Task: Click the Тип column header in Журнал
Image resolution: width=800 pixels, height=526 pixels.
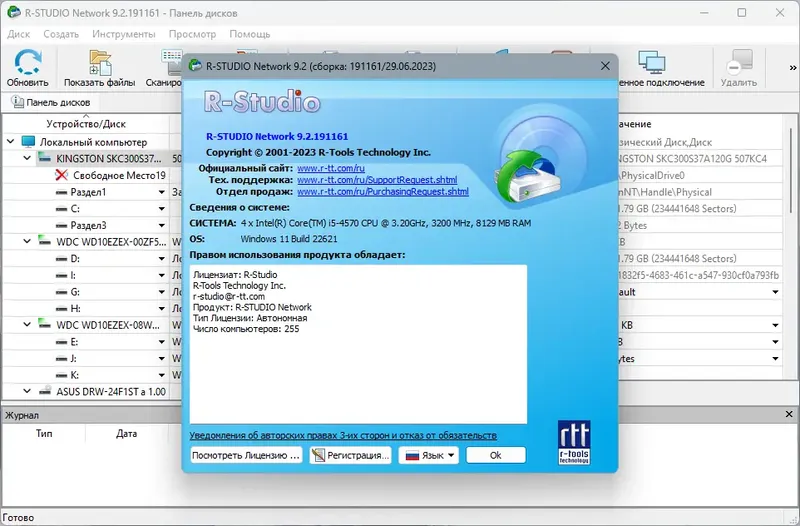Action: coord(44,434)
